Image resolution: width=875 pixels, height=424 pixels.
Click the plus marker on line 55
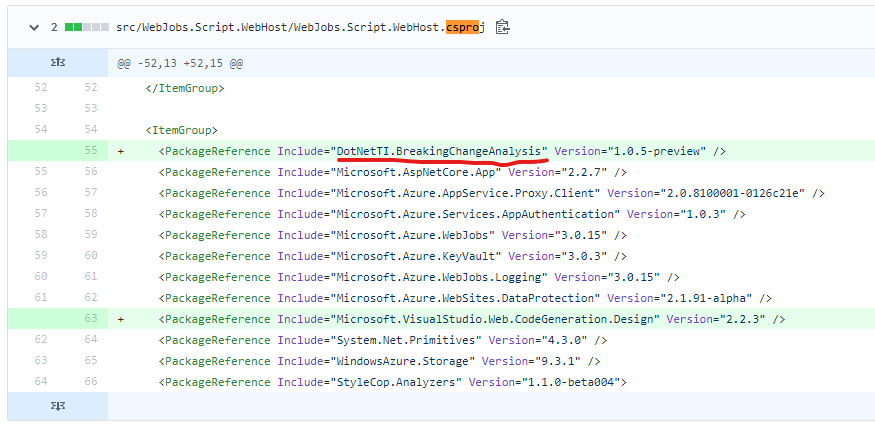click(x=121, y=151)
